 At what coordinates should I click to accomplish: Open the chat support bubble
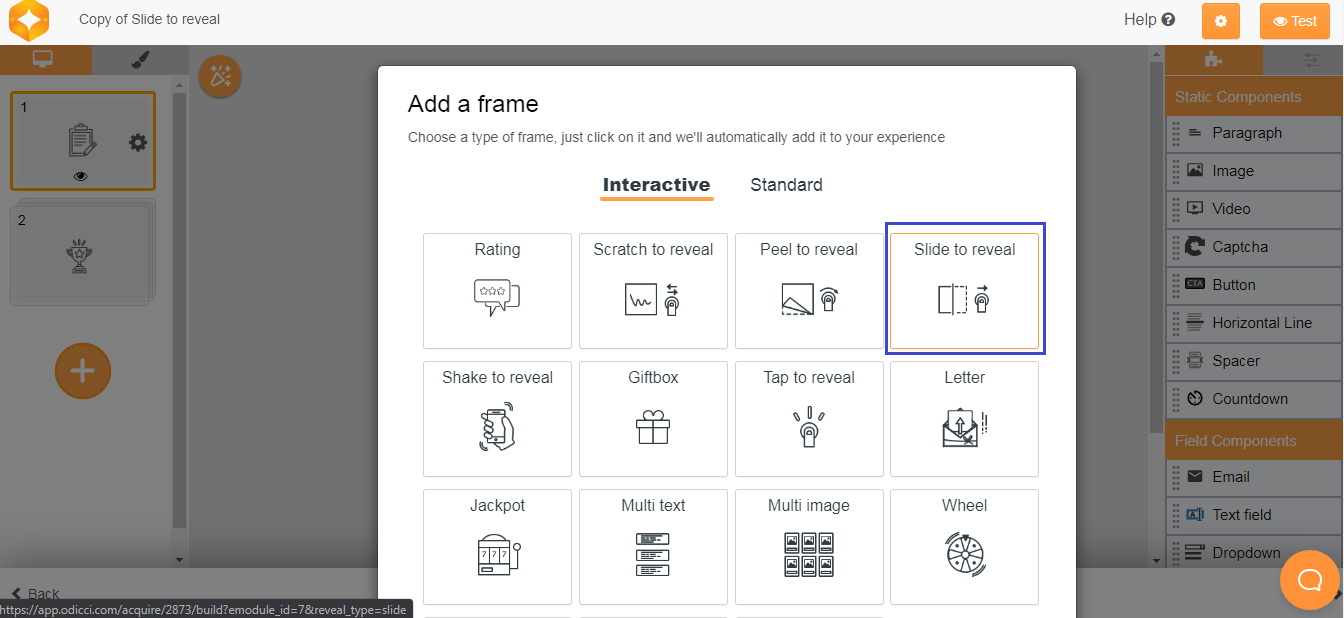[1310, 580]
